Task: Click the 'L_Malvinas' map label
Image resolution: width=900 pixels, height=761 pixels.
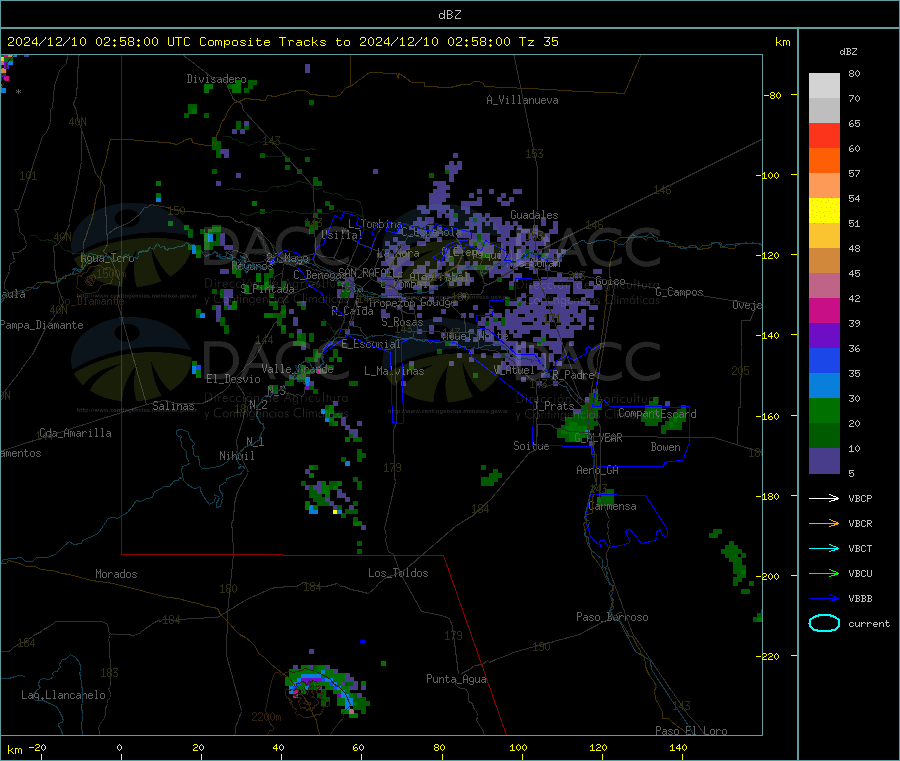Action: [394, 371]
